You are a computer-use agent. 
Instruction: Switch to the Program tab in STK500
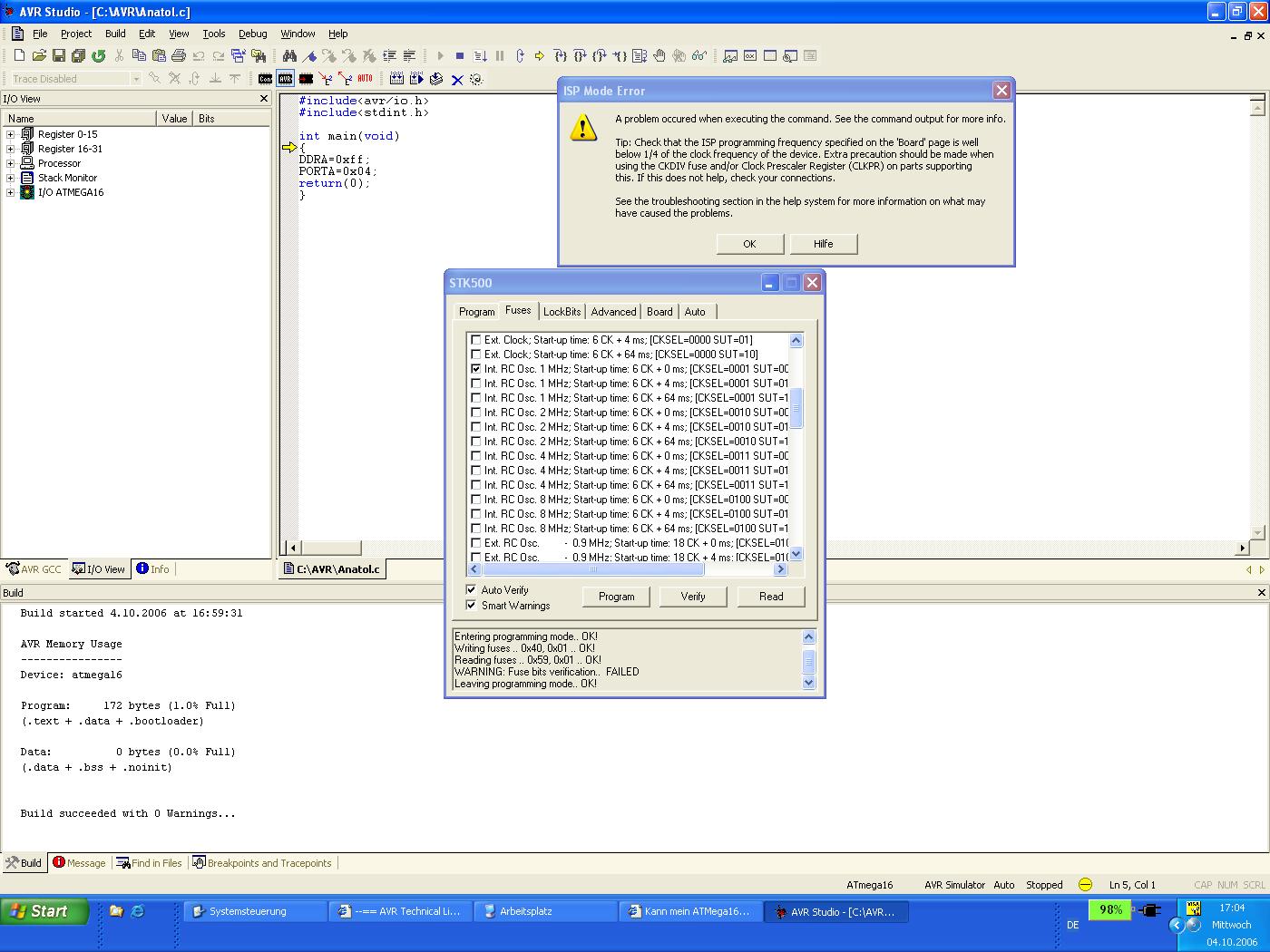coord(476,312)
